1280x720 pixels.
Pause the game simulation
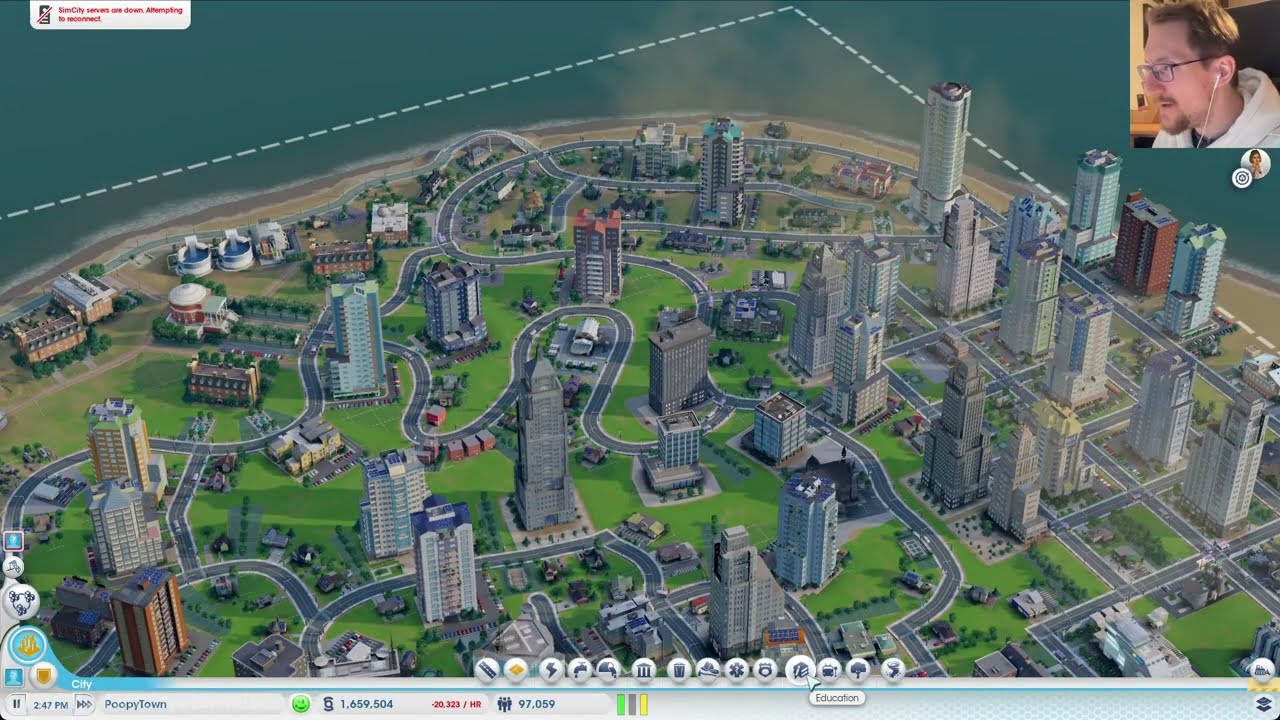pyautogui.click(x=16, y=704)
